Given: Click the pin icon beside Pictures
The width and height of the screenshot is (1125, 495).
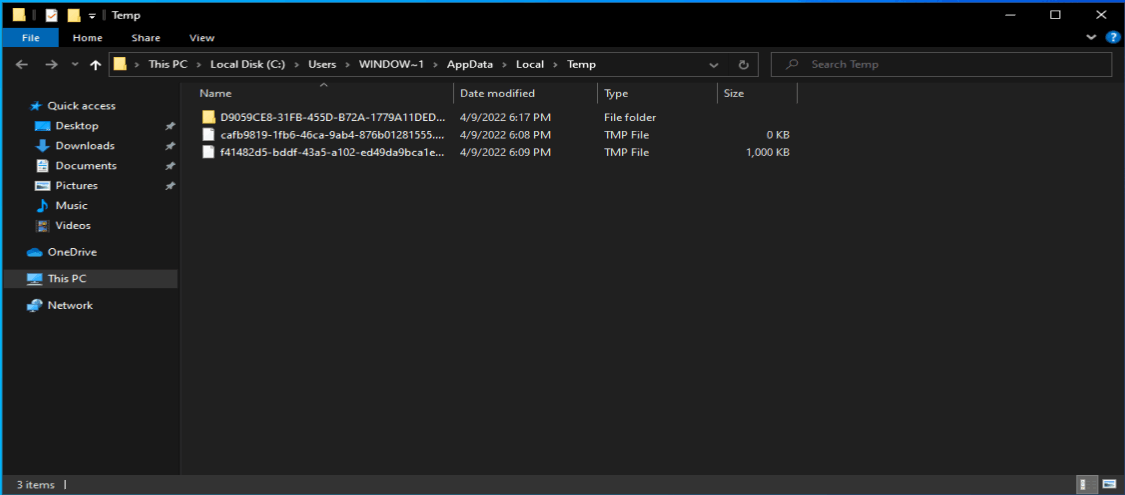Looking at the screenshot, I should coord(169,185).
